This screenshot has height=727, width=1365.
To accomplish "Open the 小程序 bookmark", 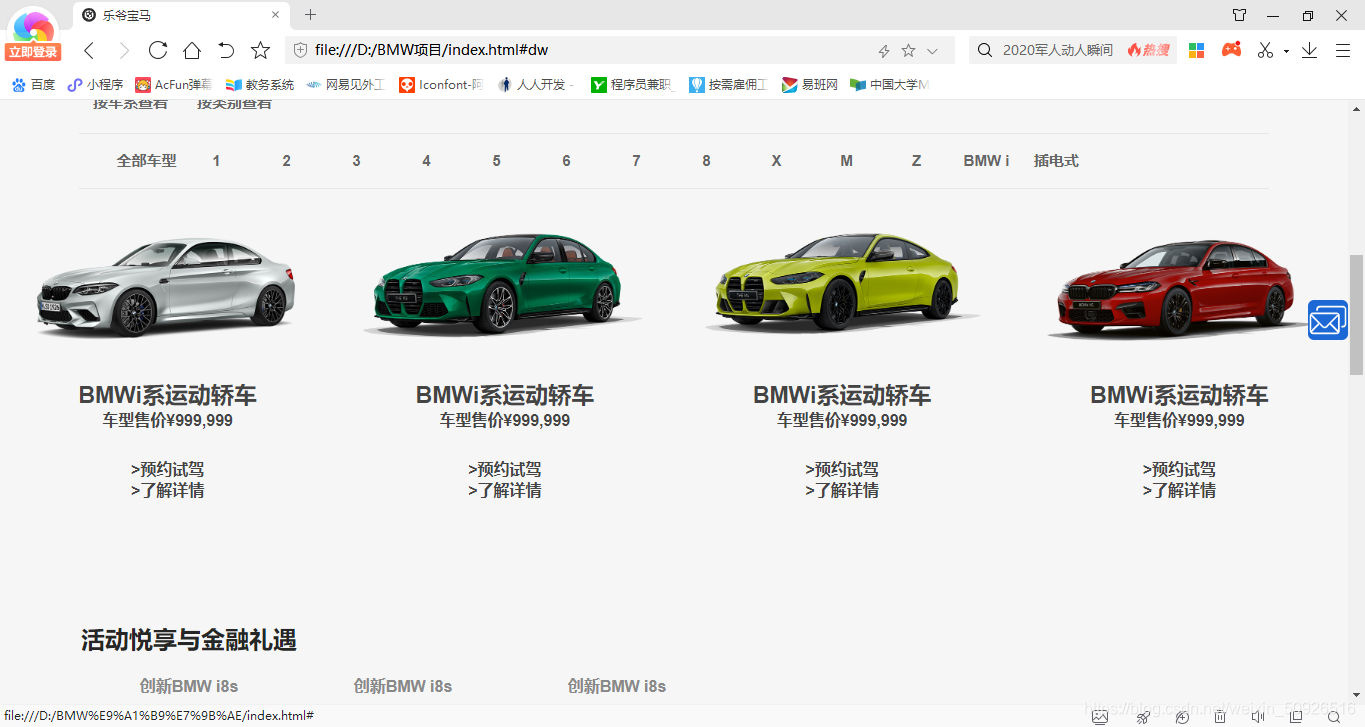I will [x=95, y=85].
